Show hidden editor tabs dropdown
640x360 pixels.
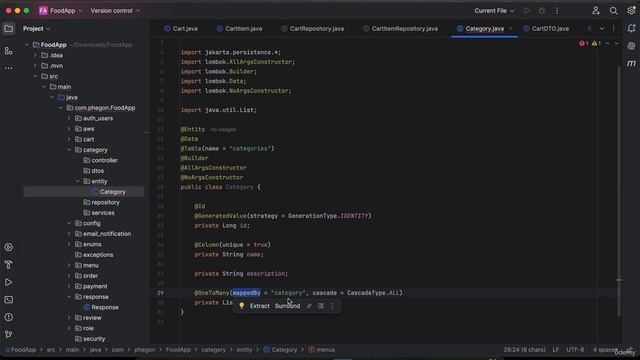602,29
